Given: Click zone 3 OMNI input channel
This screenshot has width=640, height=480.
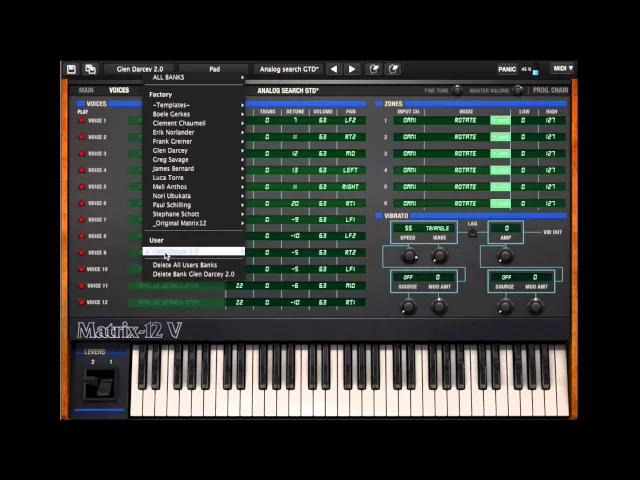Looking at the screenshot, I should 409,153.
